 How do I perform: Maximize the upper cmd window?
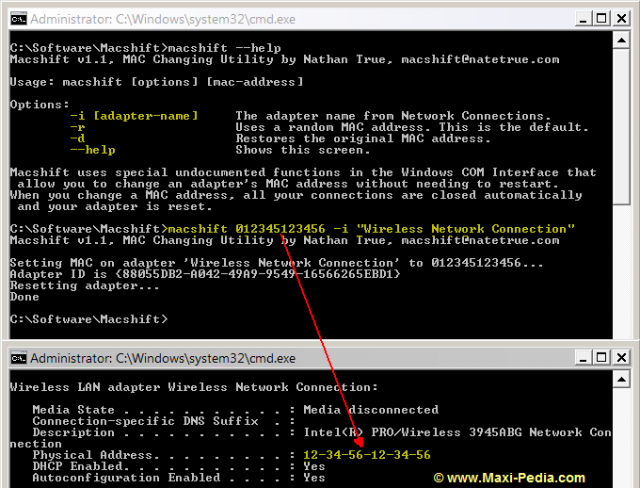tap(602, 18)
